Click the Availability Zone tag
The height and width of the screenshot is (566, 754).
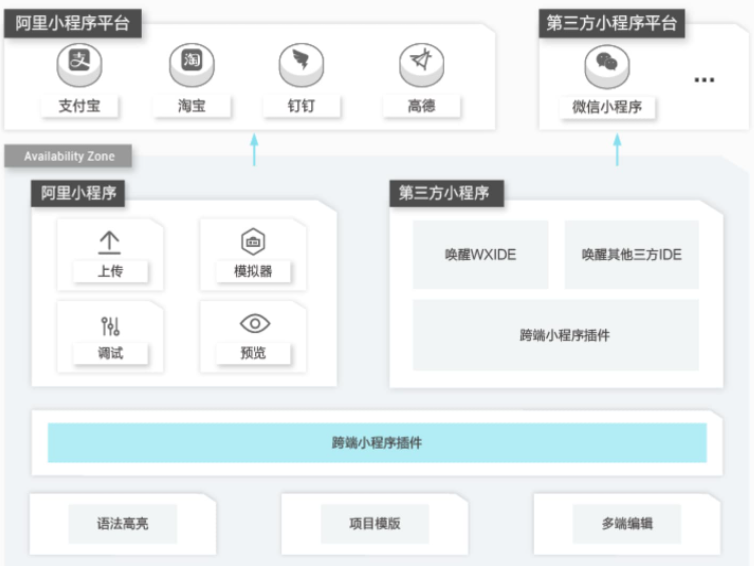68,156
